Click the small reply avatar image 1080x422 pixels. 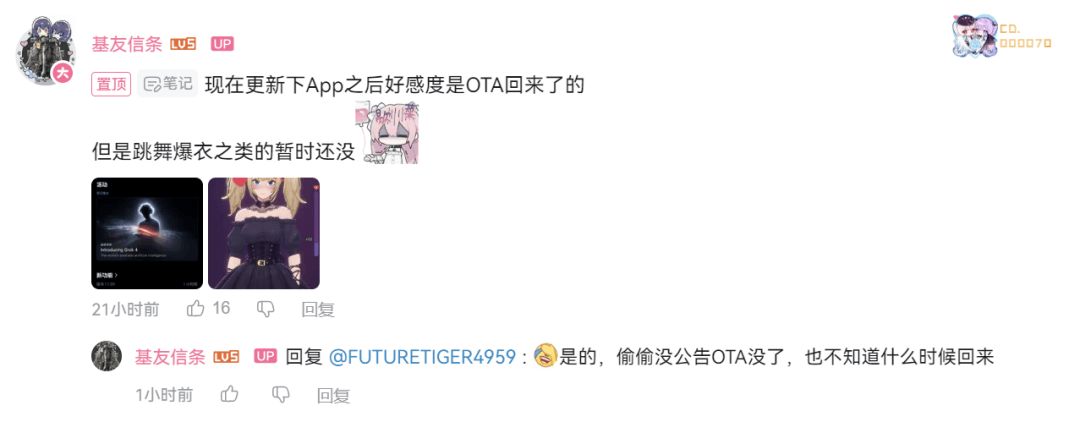[106, 357]
